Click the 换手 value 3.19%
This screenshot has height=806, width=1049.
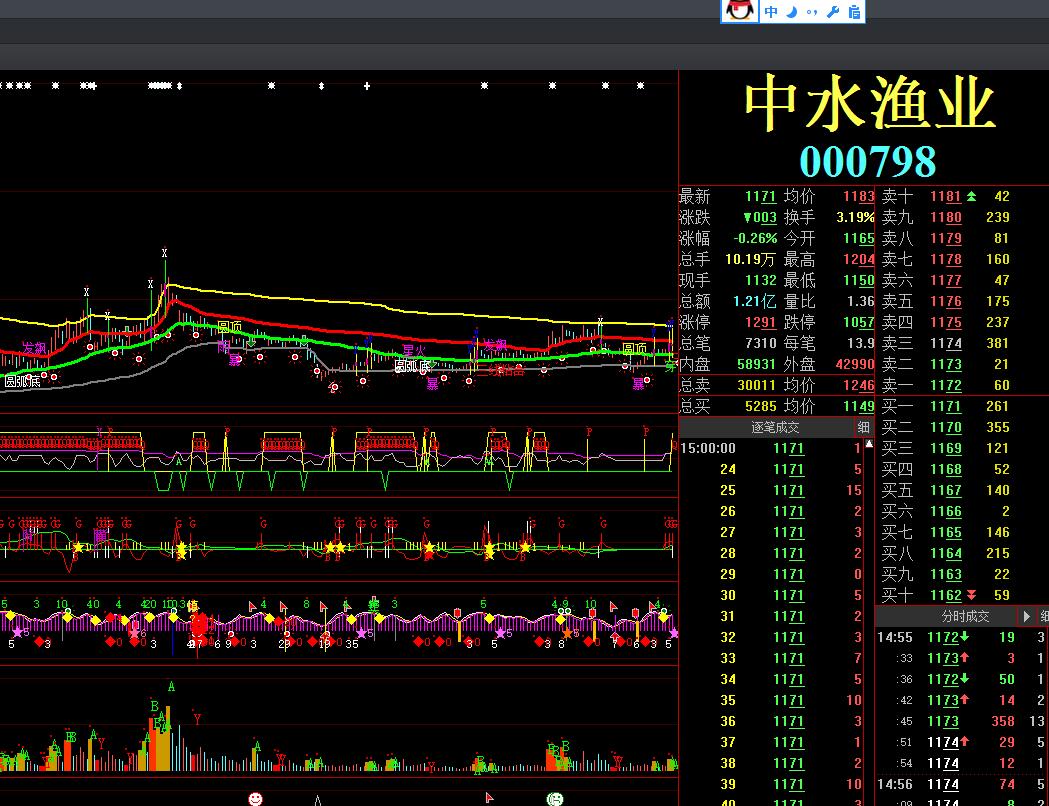pyautogui.click(x=856, y=217)
